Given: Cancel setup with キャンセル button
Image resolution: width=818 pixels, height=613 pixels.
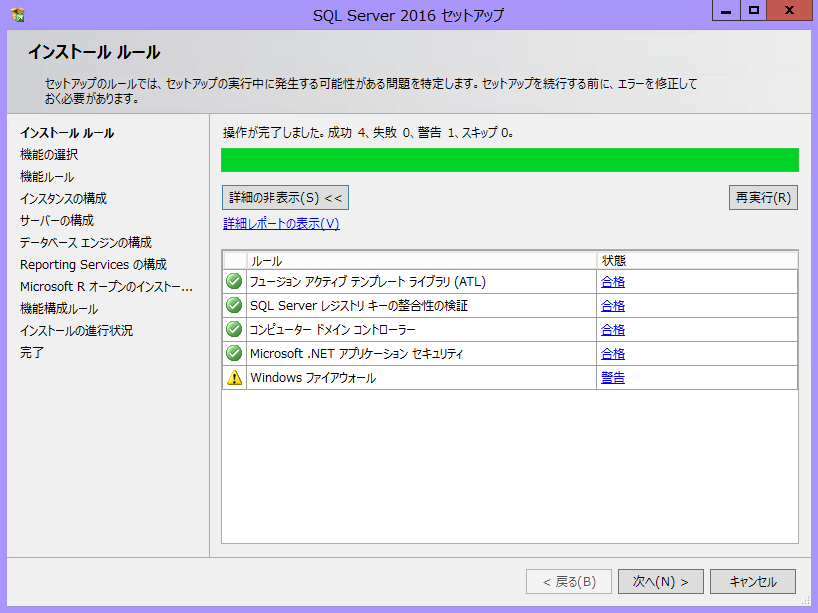Looking at the screenshot, I should (x=753, y=582).
